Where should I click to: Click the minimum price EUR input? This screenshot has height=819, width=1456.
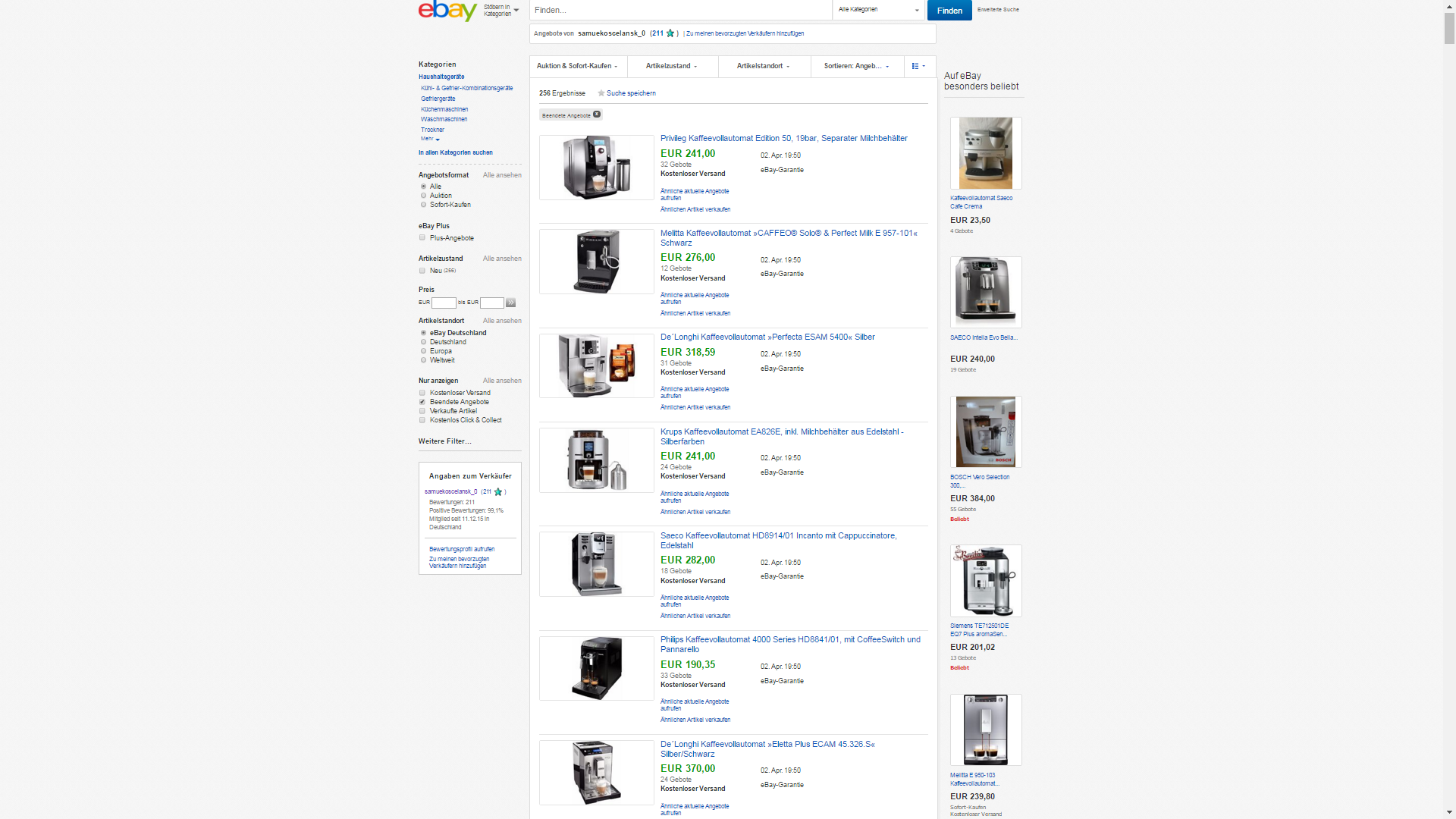[x=444, y=303]
